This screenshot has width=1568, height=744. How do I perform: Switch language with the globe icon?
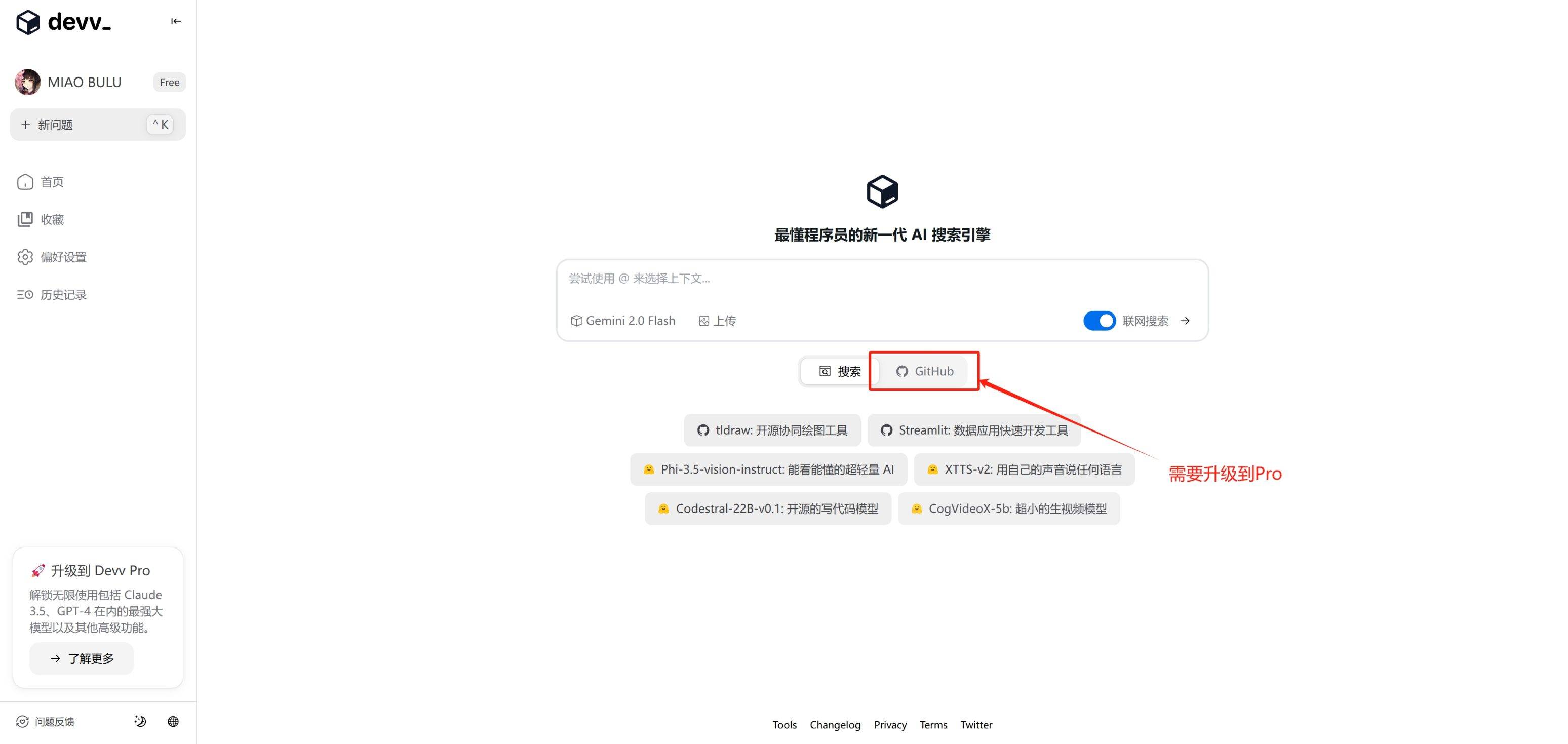(x=173, y=722)
